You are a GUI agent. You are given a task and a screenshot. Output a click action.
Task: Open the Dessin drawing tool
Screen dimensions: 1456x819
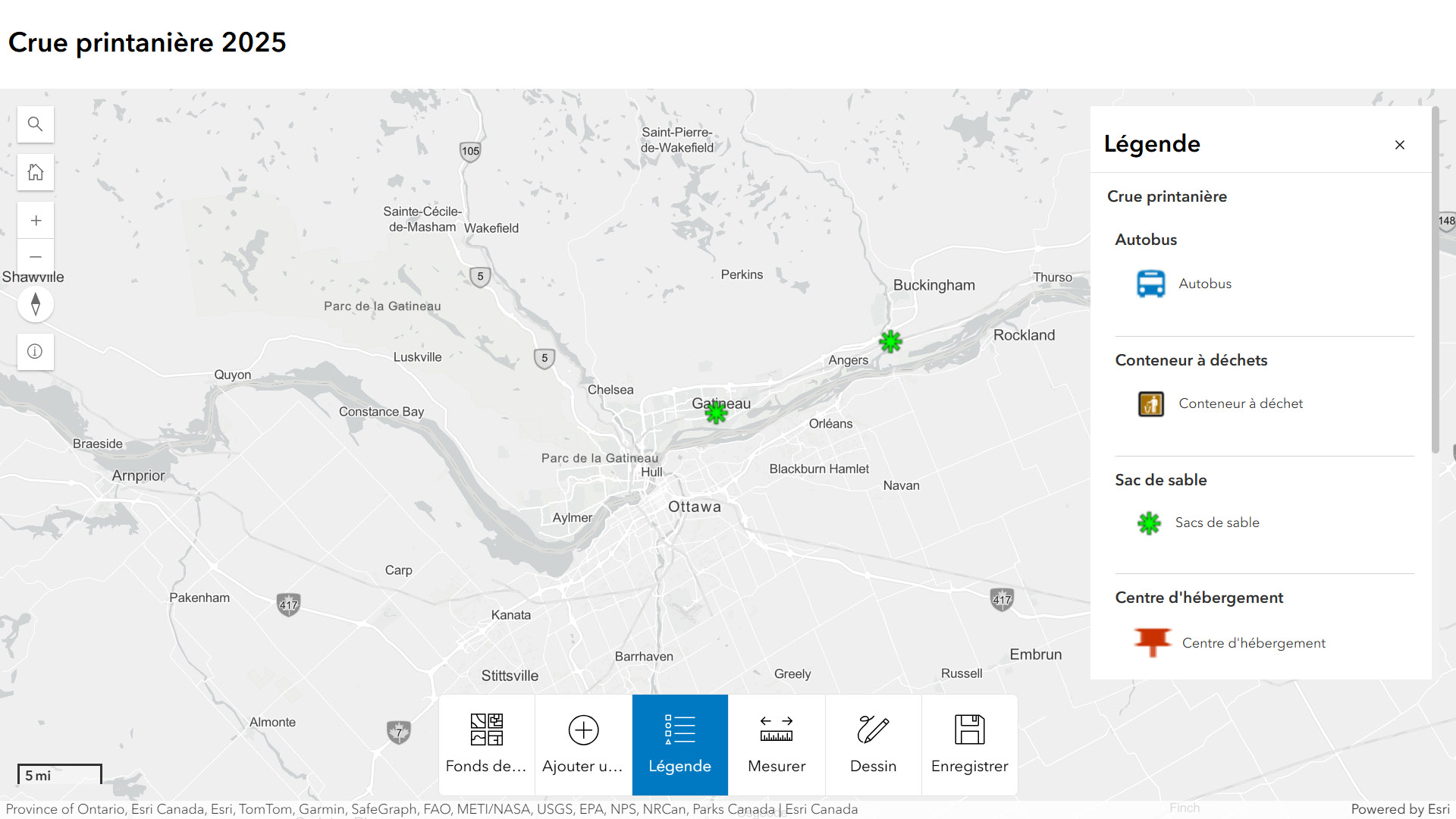873,744
